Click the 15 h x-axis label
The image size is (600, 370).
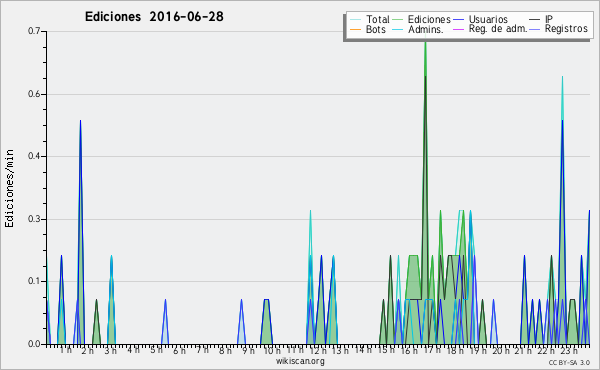(386, 350)
